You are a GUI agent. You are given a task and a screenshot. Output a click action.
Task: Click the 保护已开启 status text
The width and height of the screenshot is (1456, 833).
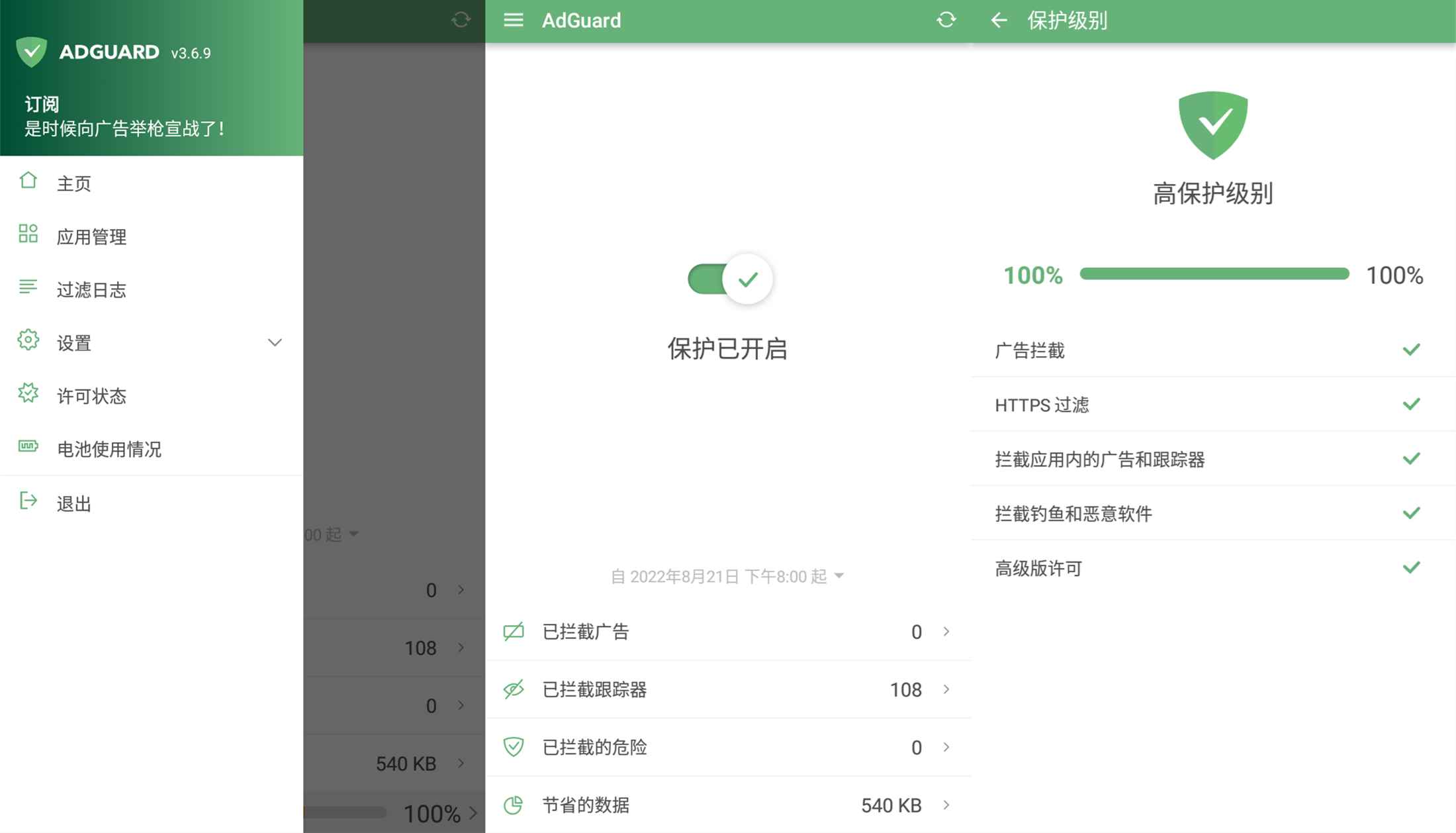click(x=727, y=348)
